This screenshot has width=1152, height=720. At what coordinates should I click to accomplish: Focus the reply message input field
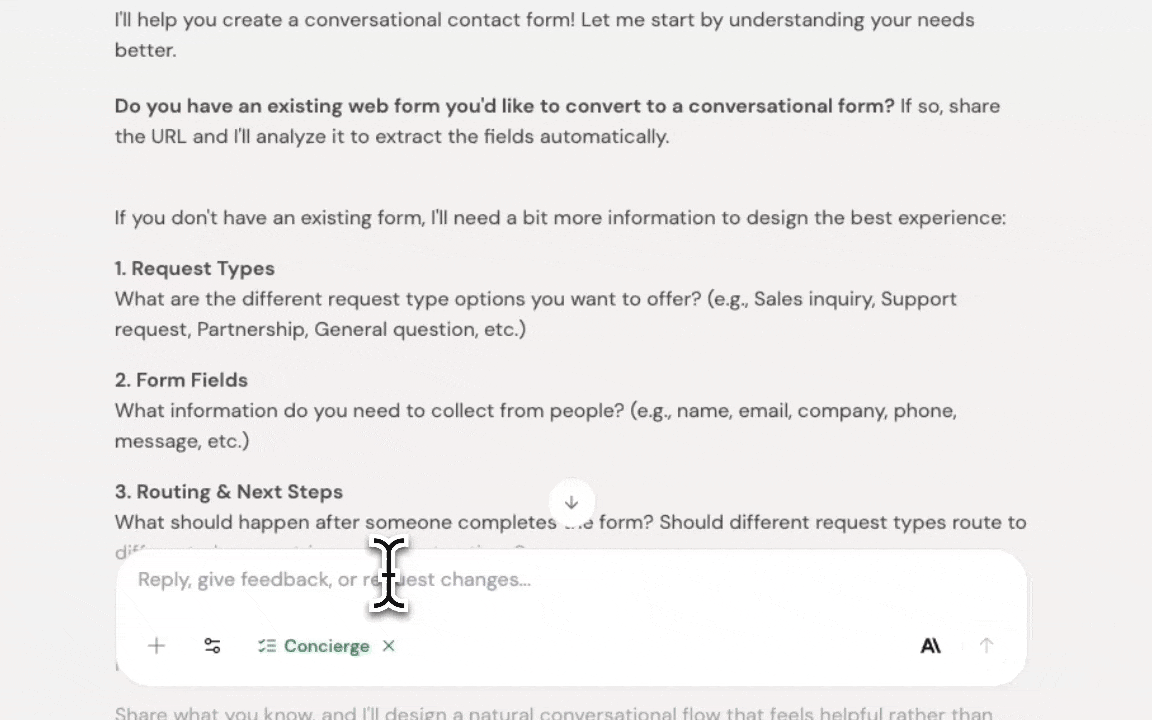(x=600, y=580)
